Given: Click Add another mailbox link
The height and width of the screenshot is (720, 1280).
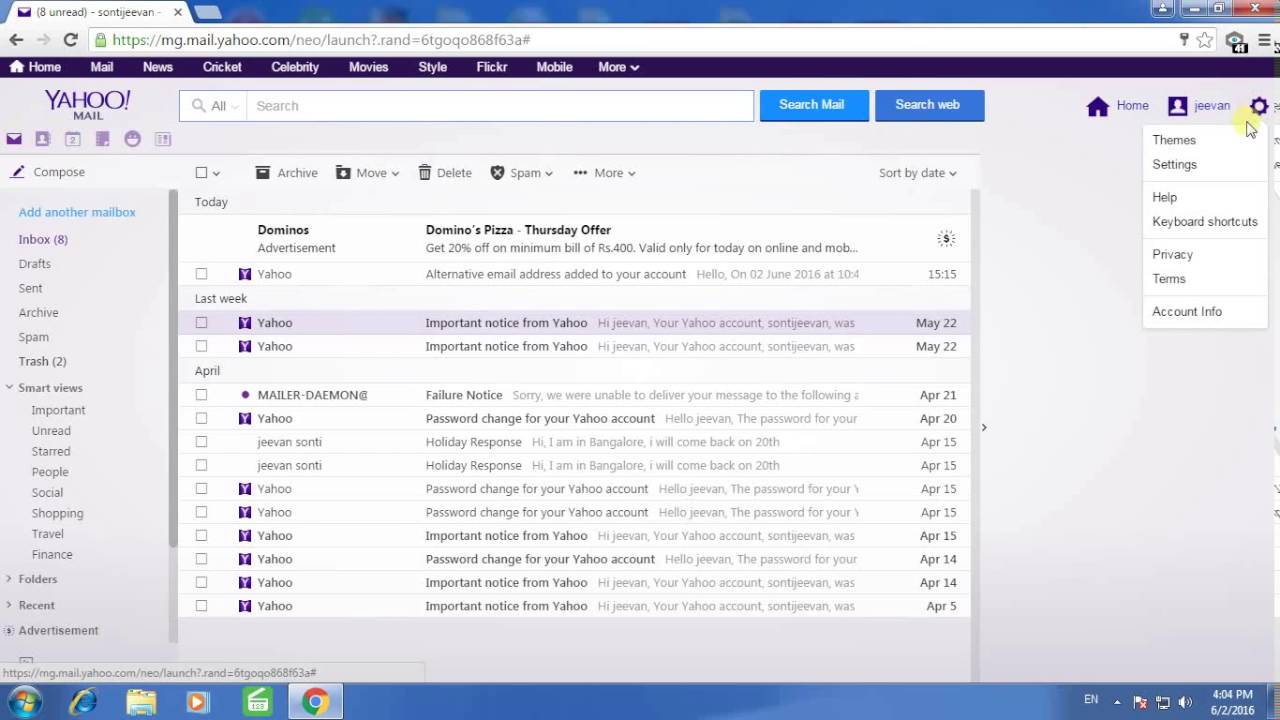Looking at the screenshot, I should pyautogui.click(x=77, y=212).
